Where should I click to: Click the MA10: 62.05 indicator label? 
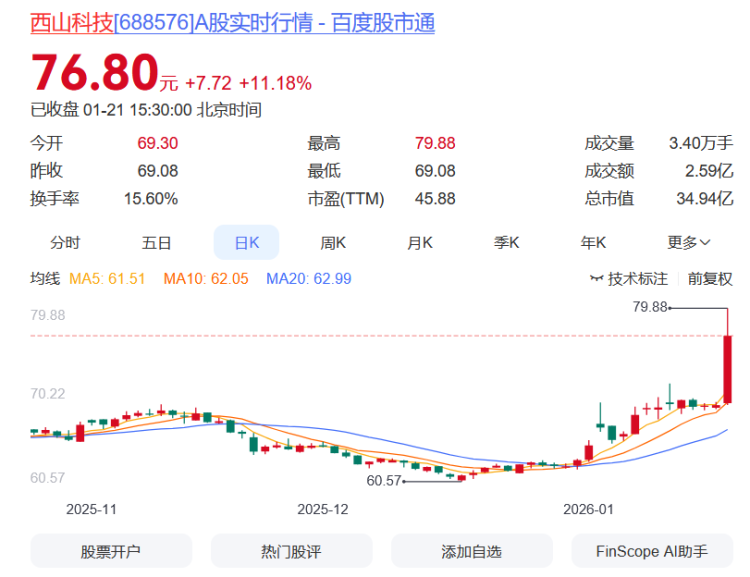point(206,278)
